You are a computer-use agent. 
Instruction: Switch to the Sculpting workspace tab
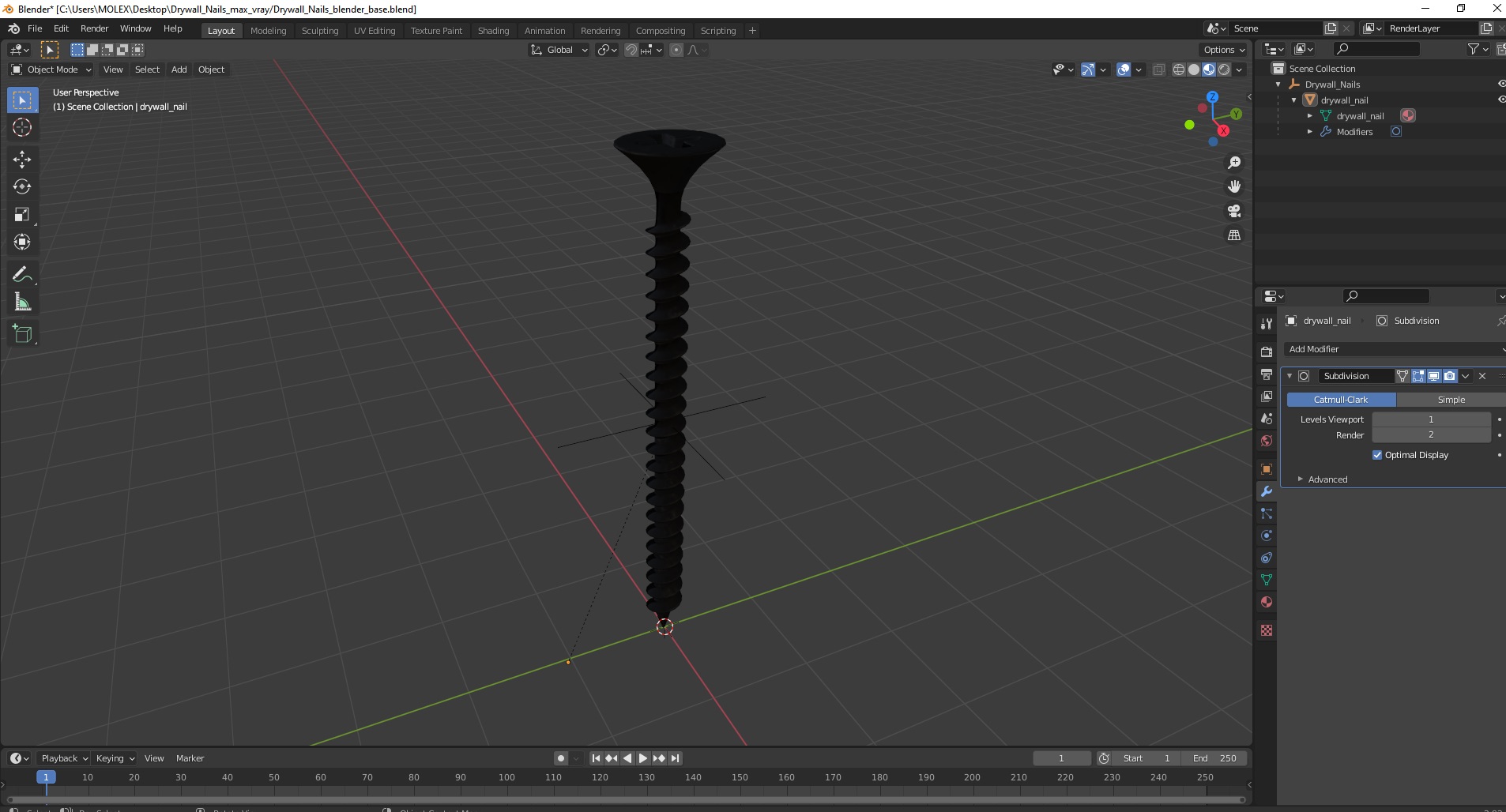[320, 31]
